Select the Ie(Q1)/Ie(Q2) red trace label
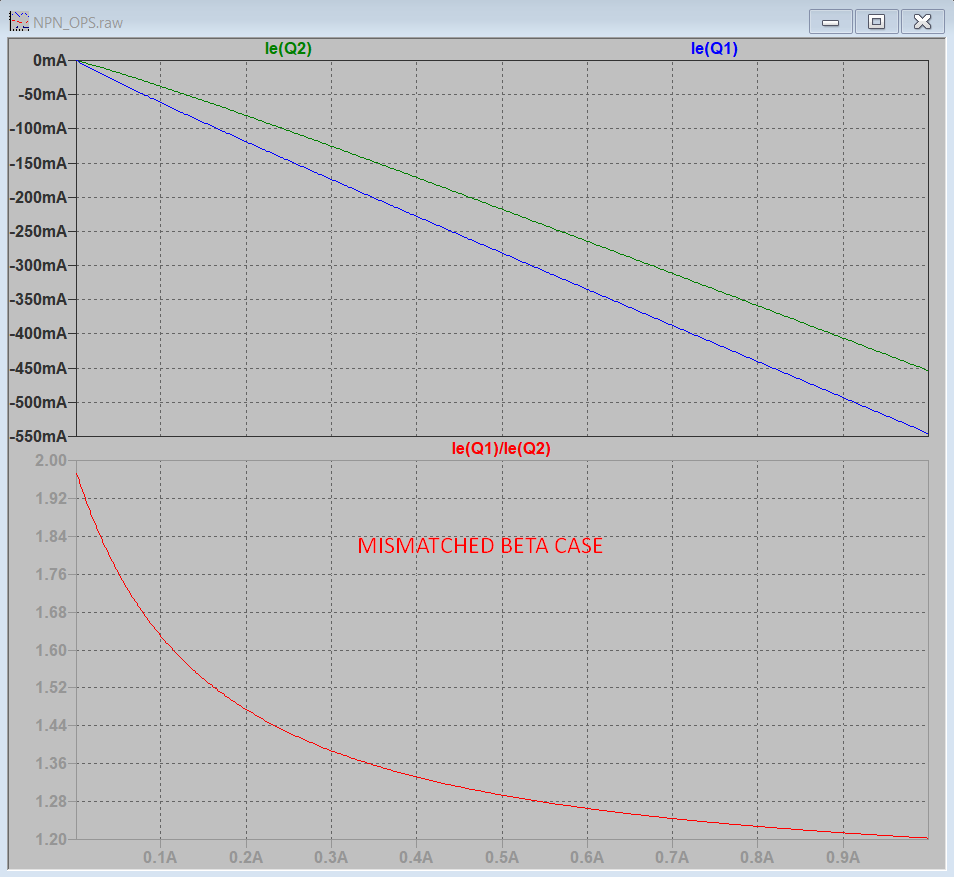The height and width of the screenshot is (877, 954). (501, 449)
